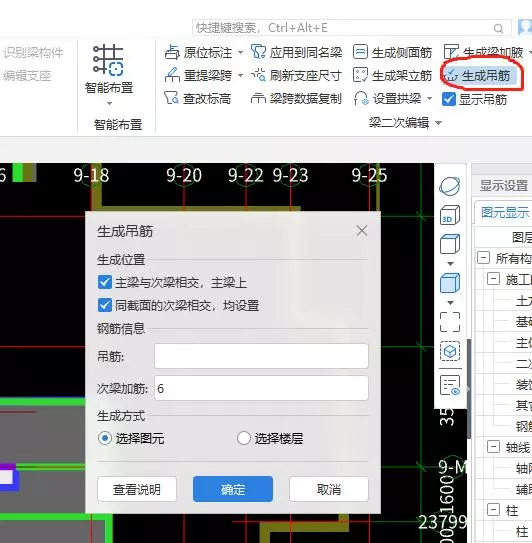Click 生成架立筋 generate erection bars
Viewport: 532px width, 543px height.
[x=392, y=75]
